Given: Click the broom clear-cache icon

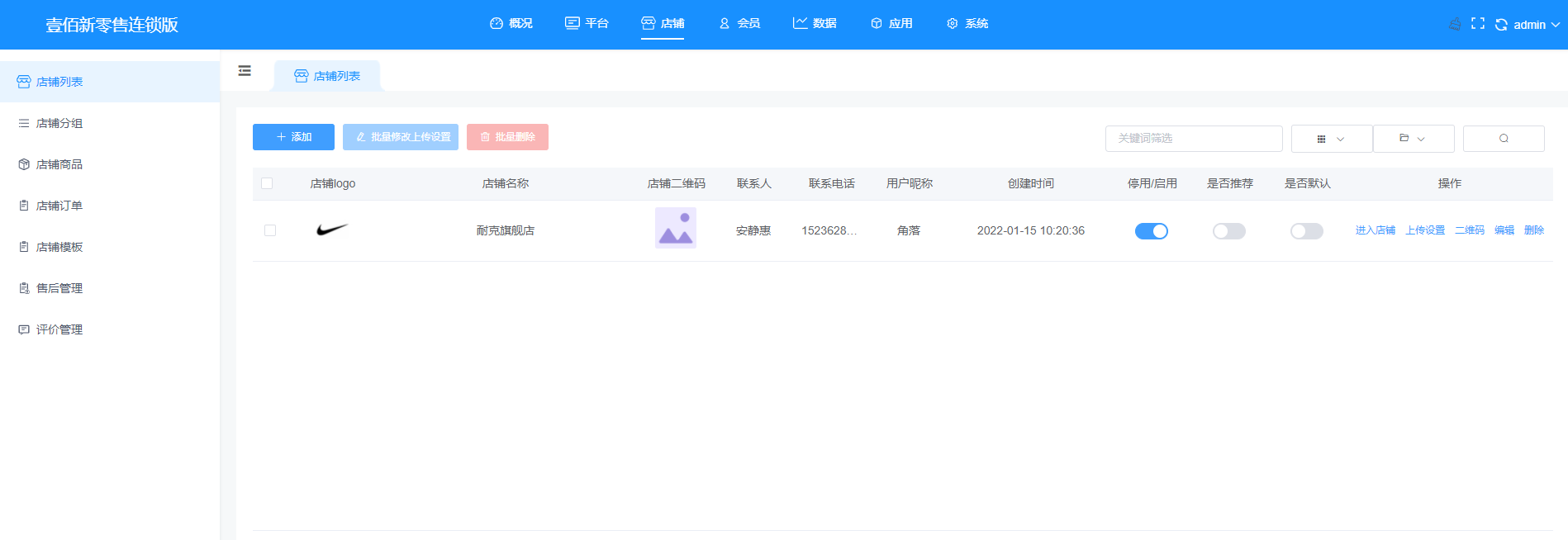Looking at the screenshot, I should (1455, 24).
